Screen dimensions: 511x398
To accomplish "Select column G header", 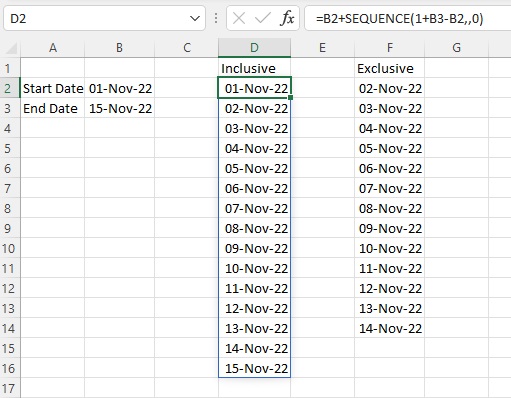I will click(456, 48).
